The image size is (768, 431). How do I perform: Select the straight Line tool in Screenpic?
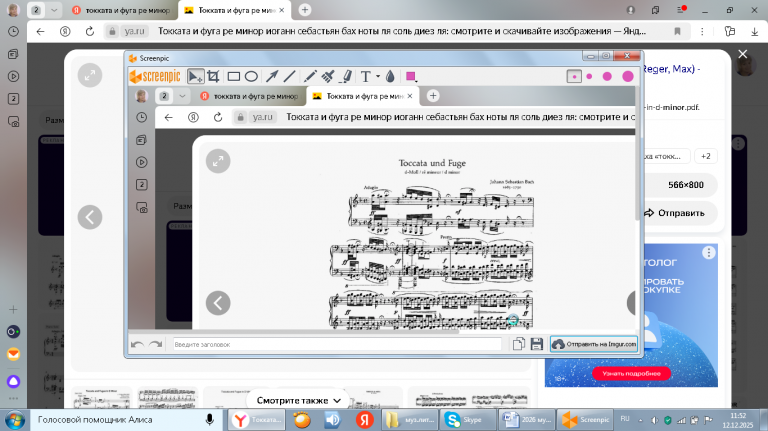coord(289,76)
